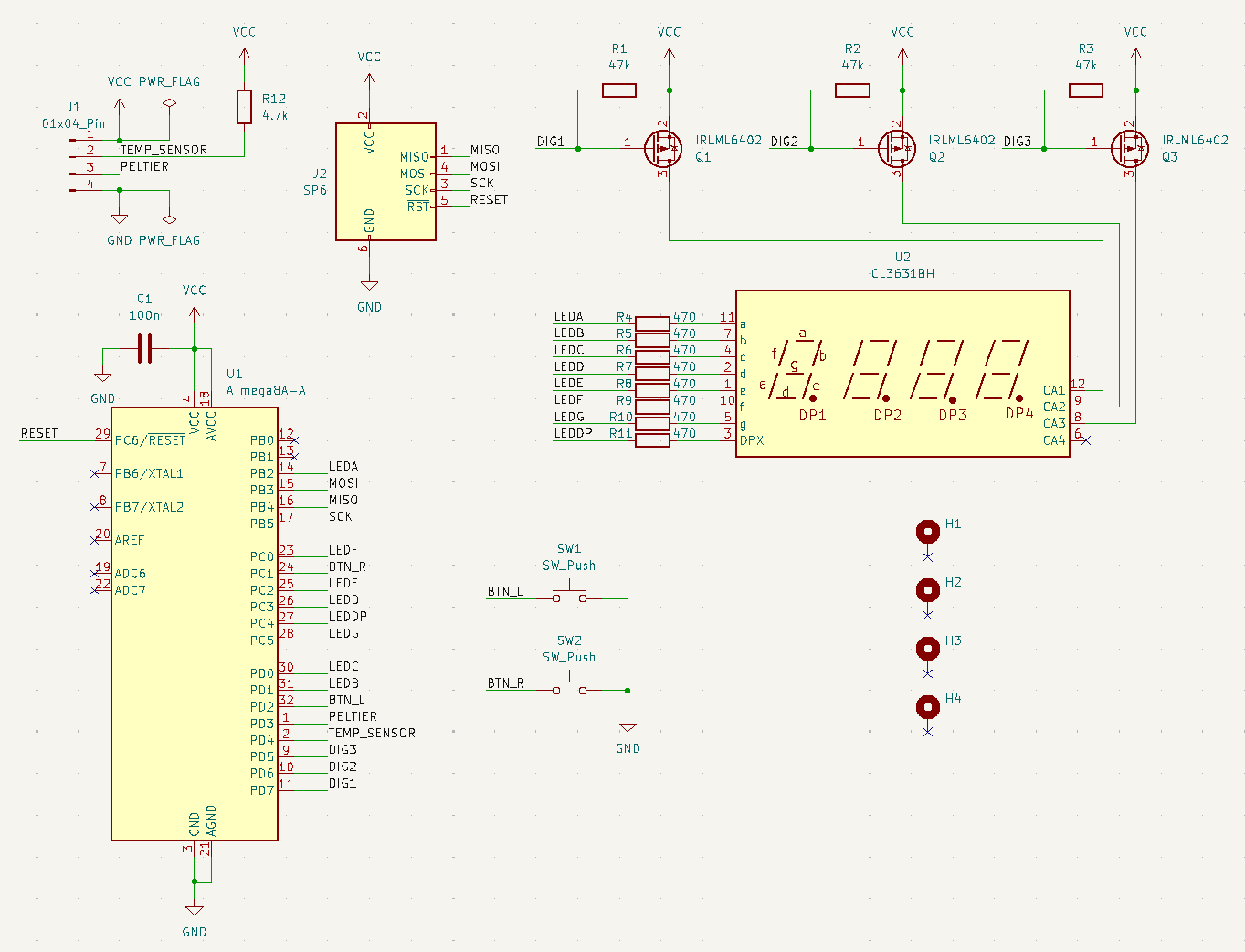
Task: Select the H4 mounting hole
Action: (928, 706)
